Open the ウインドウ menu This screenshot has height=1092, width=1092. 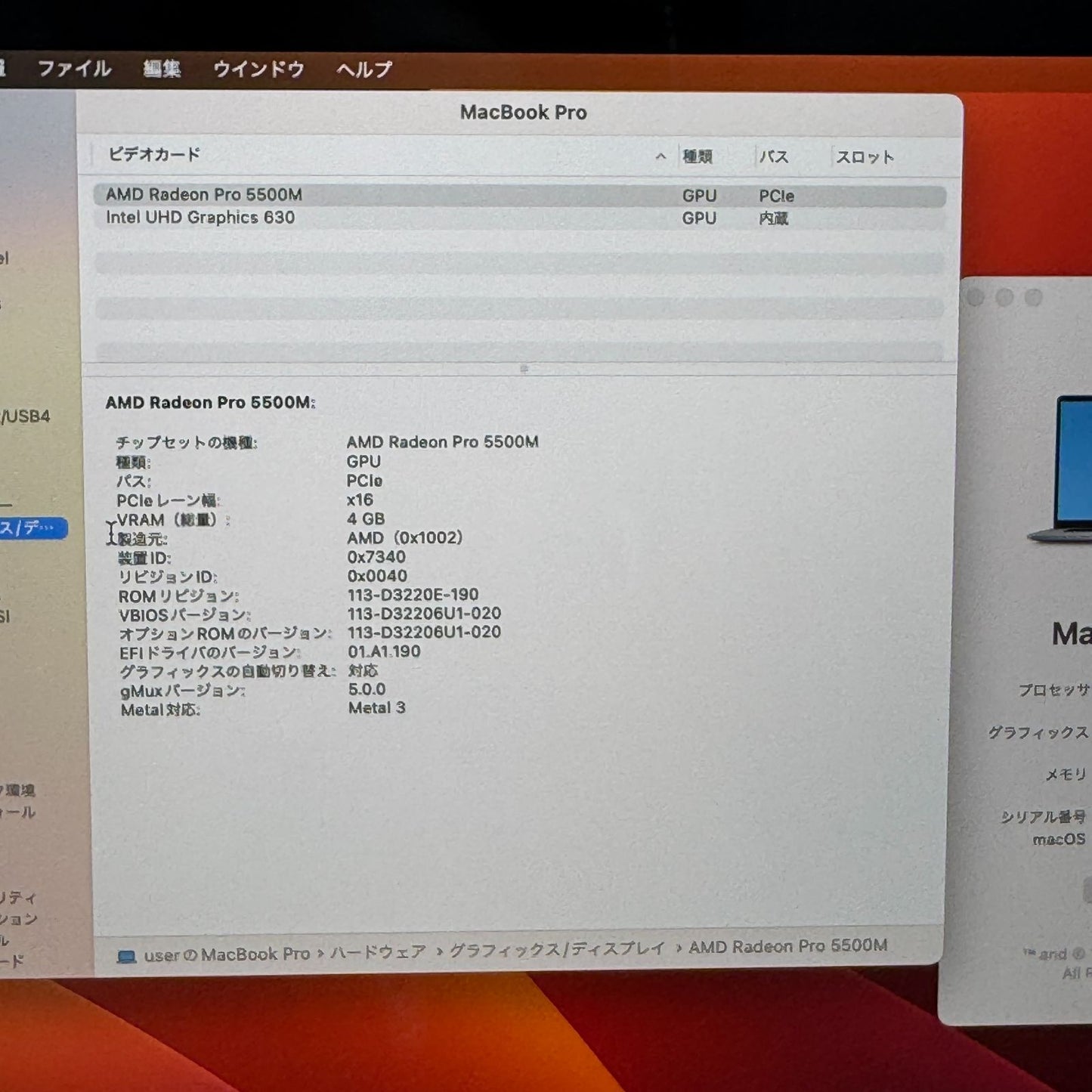[x=258, y=69]
